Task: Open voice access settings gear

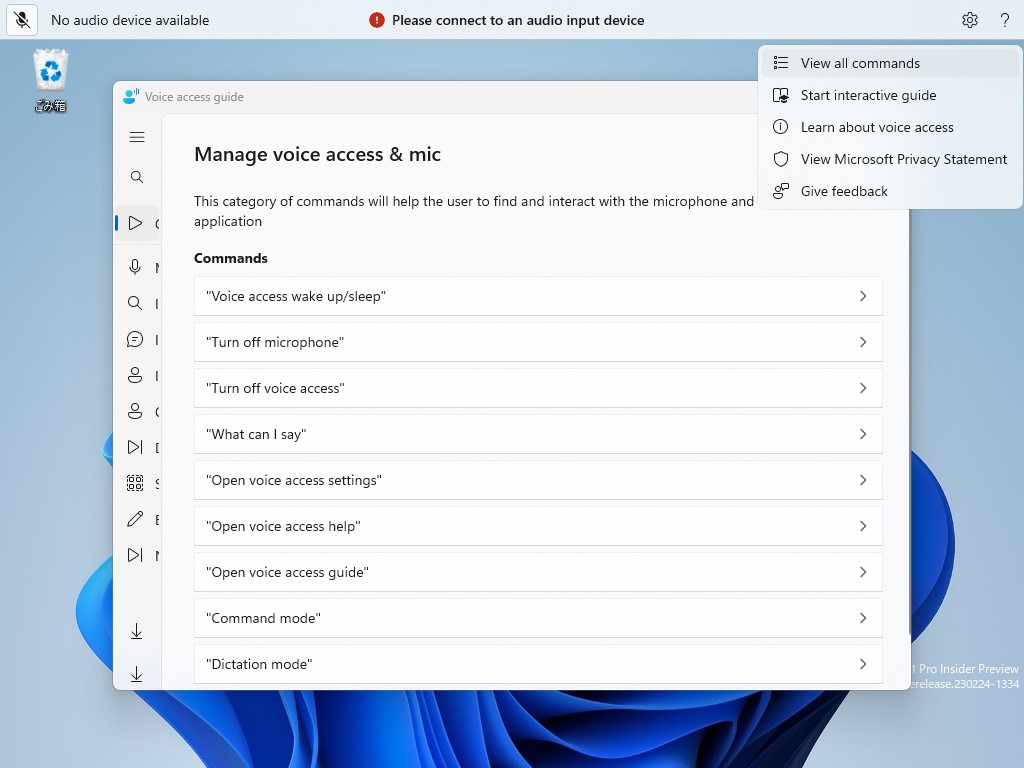Action: click(x=969, y=20)
